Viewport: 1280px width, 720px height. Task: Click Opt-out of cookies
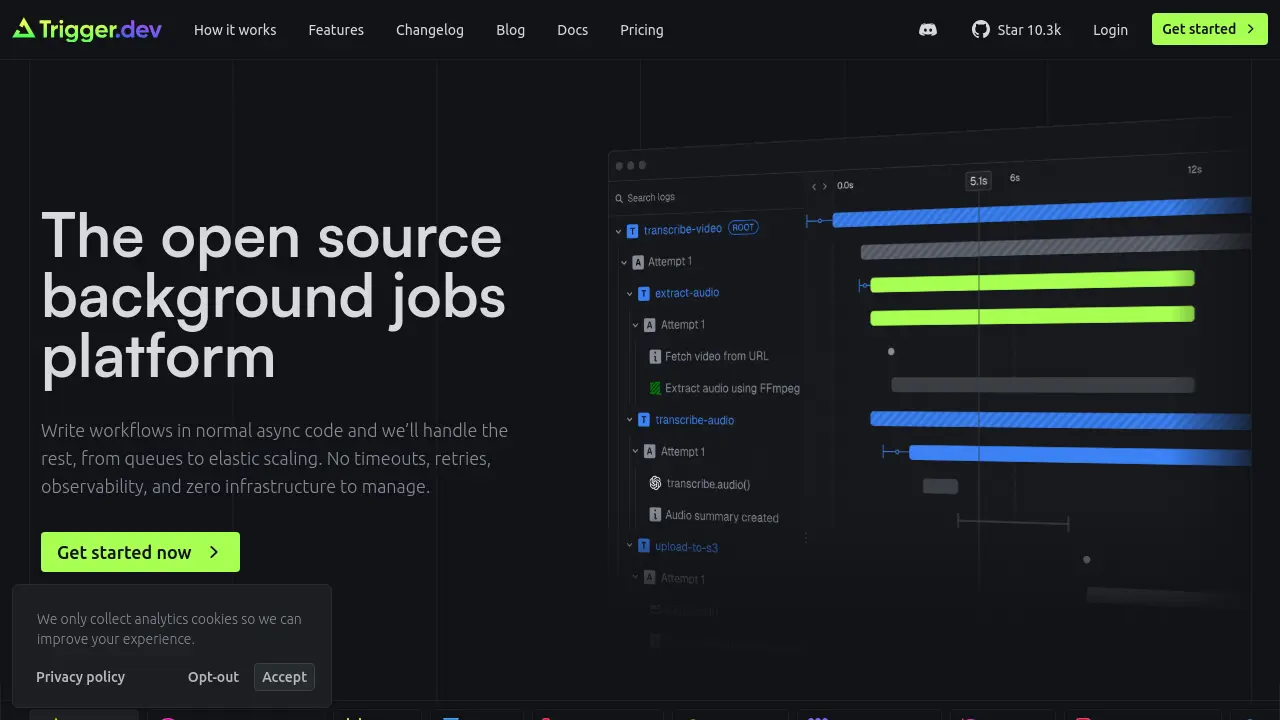(x=213, y=677)
